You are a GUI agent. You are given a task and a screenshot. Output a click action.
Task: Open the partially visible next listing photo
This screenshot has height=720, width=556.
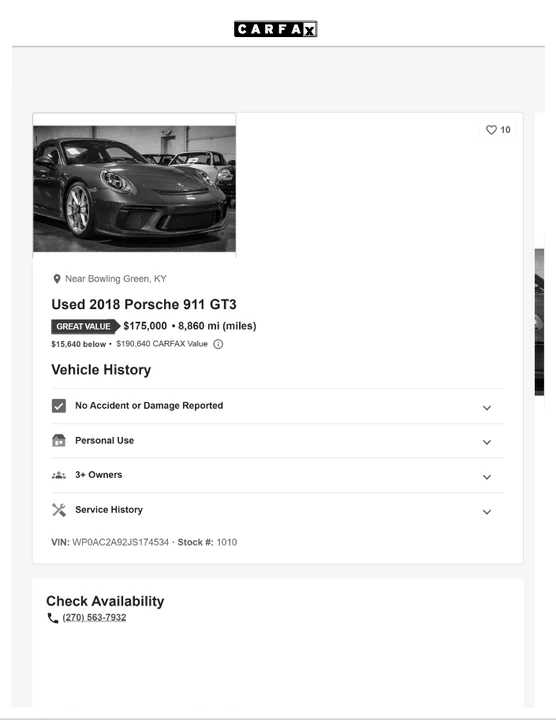click(x=539, y=321)
